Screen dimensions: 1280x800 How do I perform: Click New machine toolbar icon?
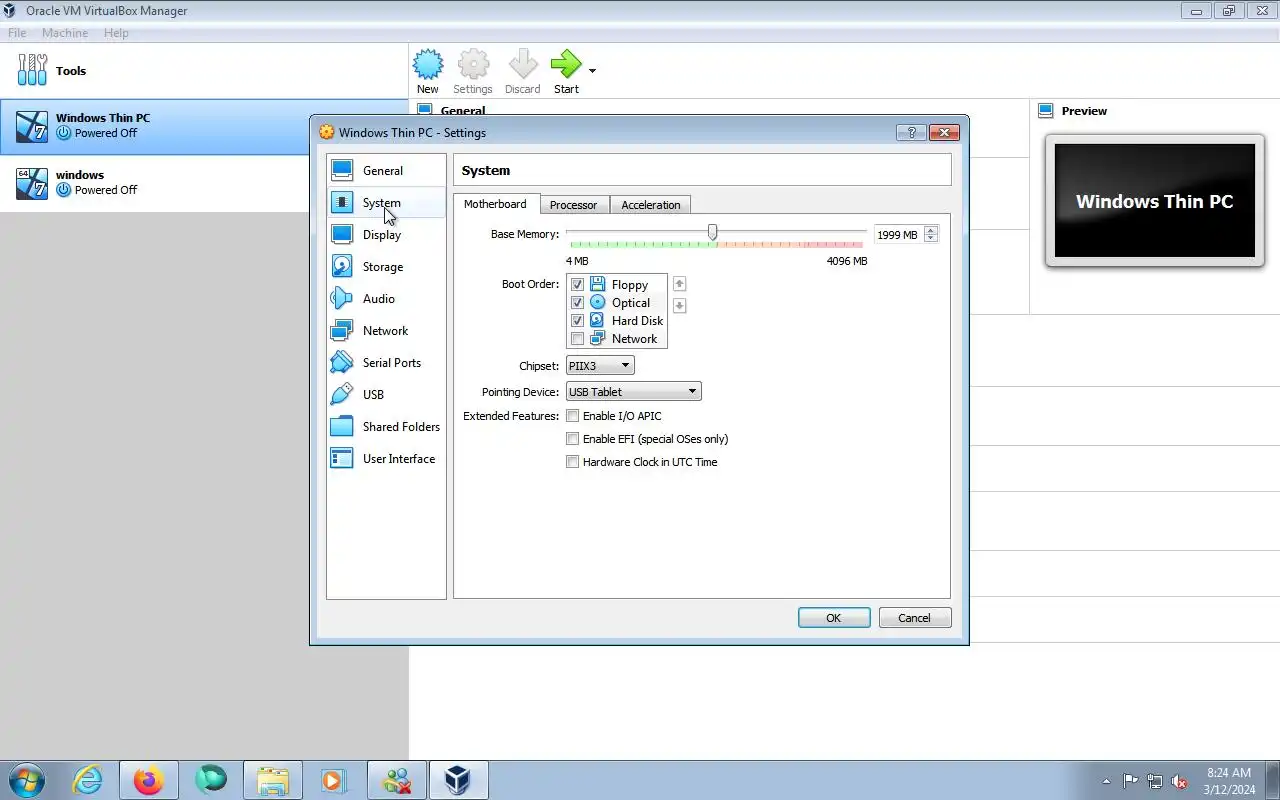click(x=428, y=65)
